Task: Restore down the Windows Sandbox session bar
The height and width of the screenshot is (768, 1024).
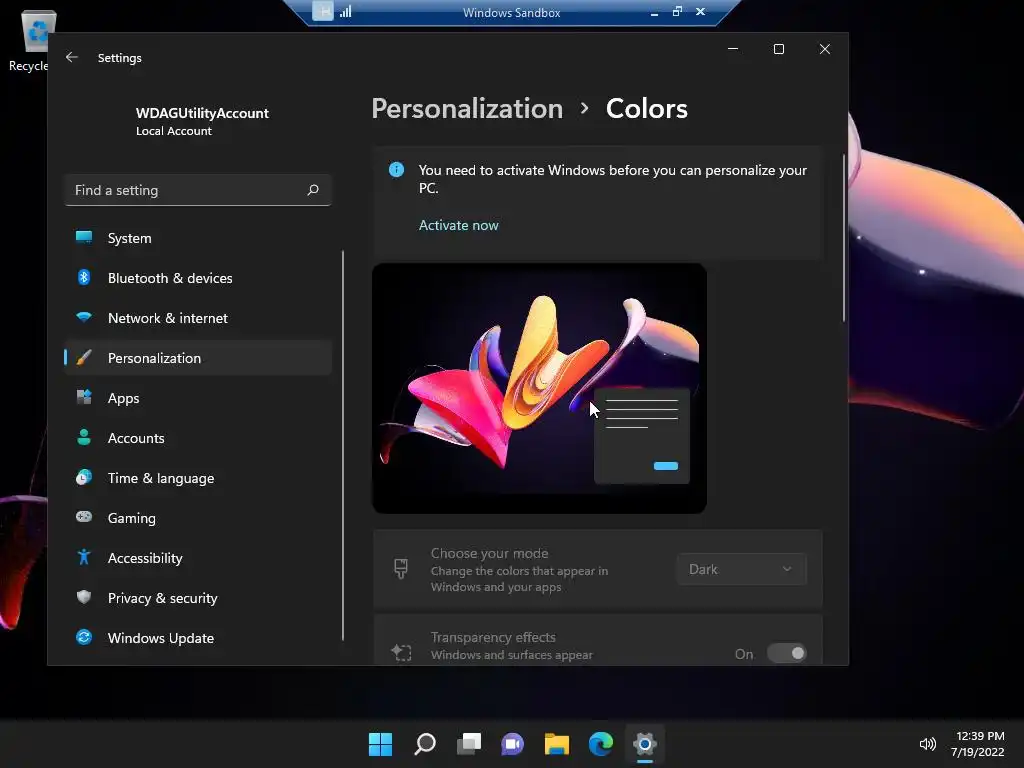Action: pos(677,12)
